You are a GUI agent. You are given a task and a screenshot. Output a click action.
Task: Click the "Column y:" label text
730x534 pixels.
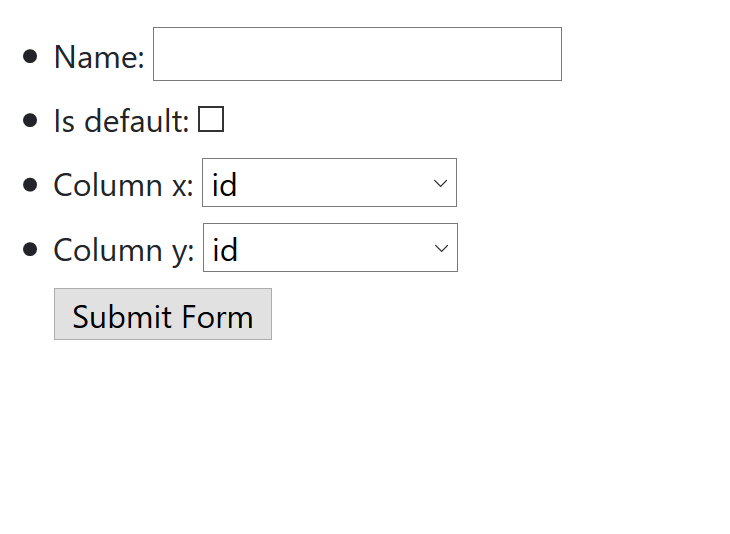pos(124,249)
